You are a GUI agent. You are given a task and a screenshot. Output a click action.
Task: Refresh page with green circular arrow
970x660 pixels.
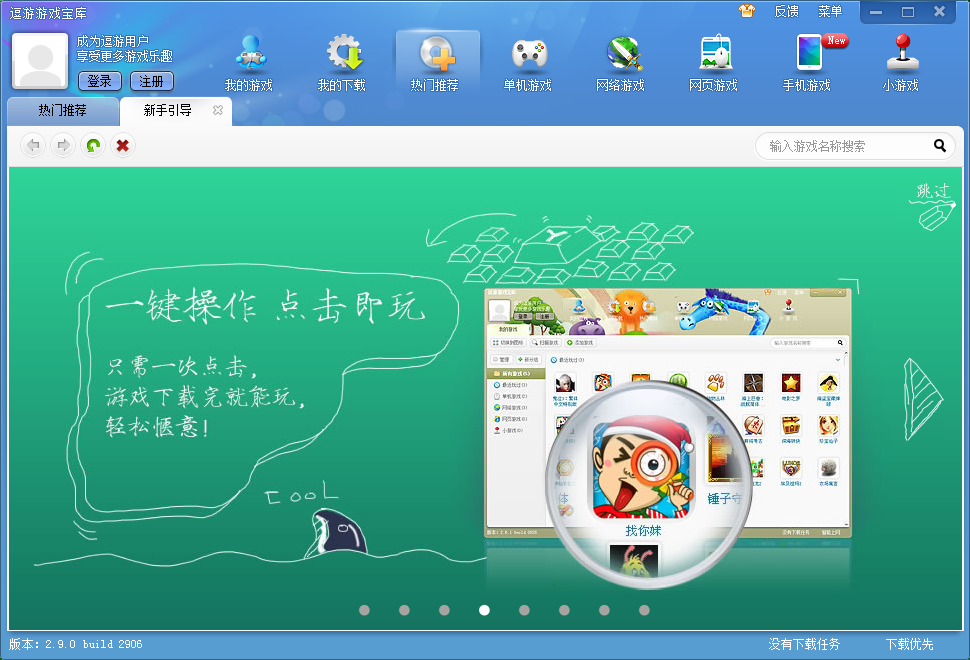93,145
